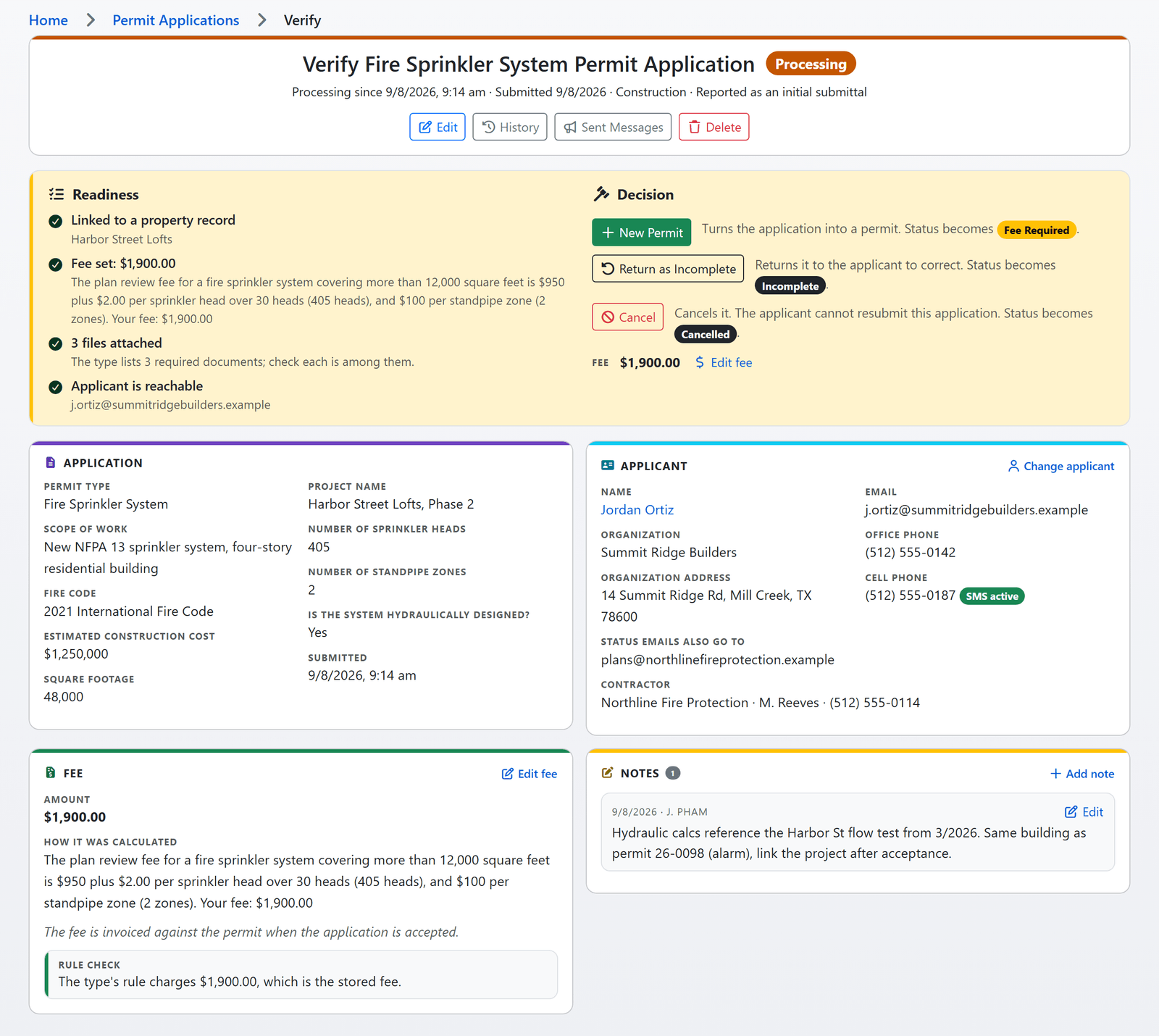Click the Edit application button

(438, 127)
